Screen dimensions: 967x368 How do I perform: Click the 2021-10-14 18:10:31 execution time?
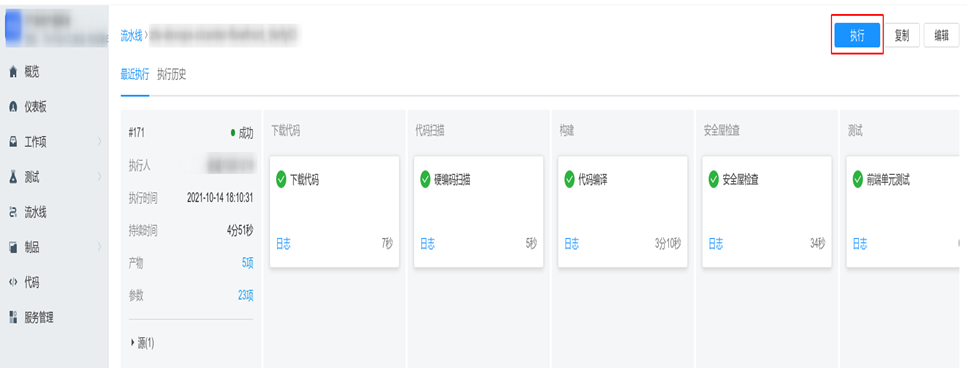(x=220, y=198)
